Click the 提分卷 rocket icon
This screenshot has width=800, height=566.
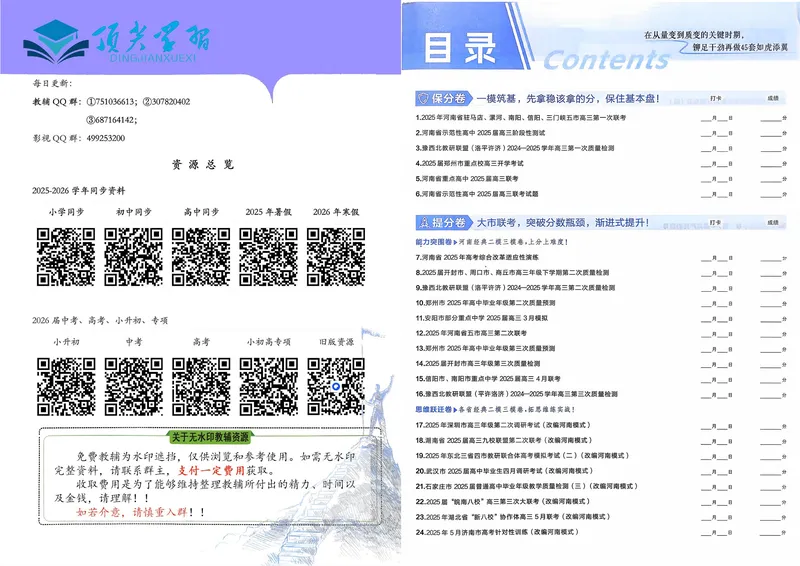[x=423, y=223]
